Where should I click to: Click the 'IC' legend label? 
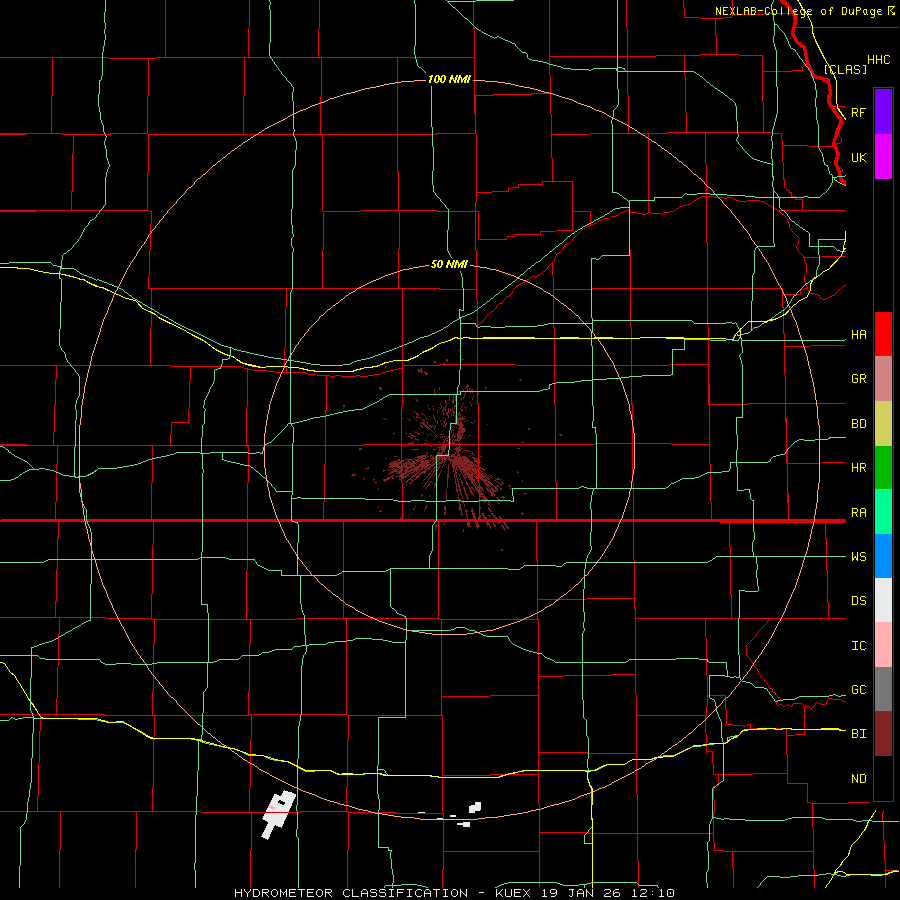[858, 646]
